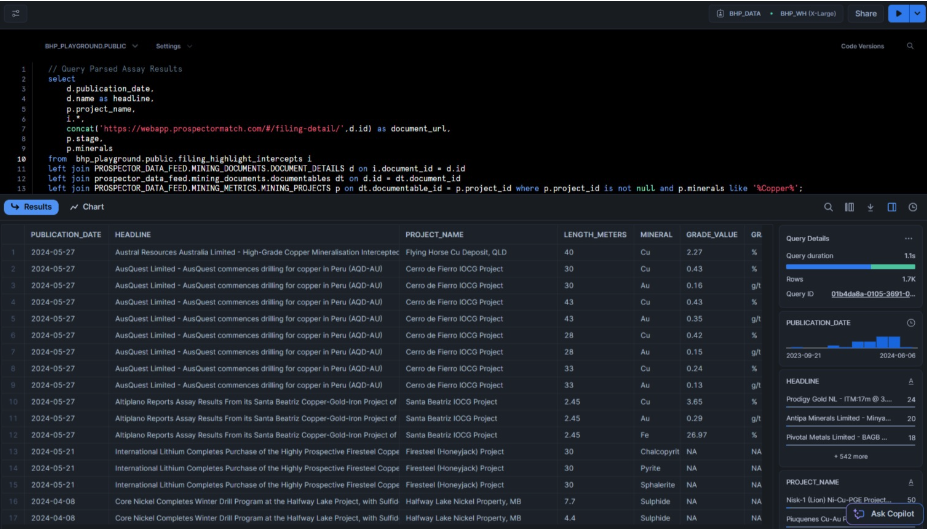Viewport: 928px width, 529px height.
Task: Open run options dropdown arrow
Action: pos(917,13)
